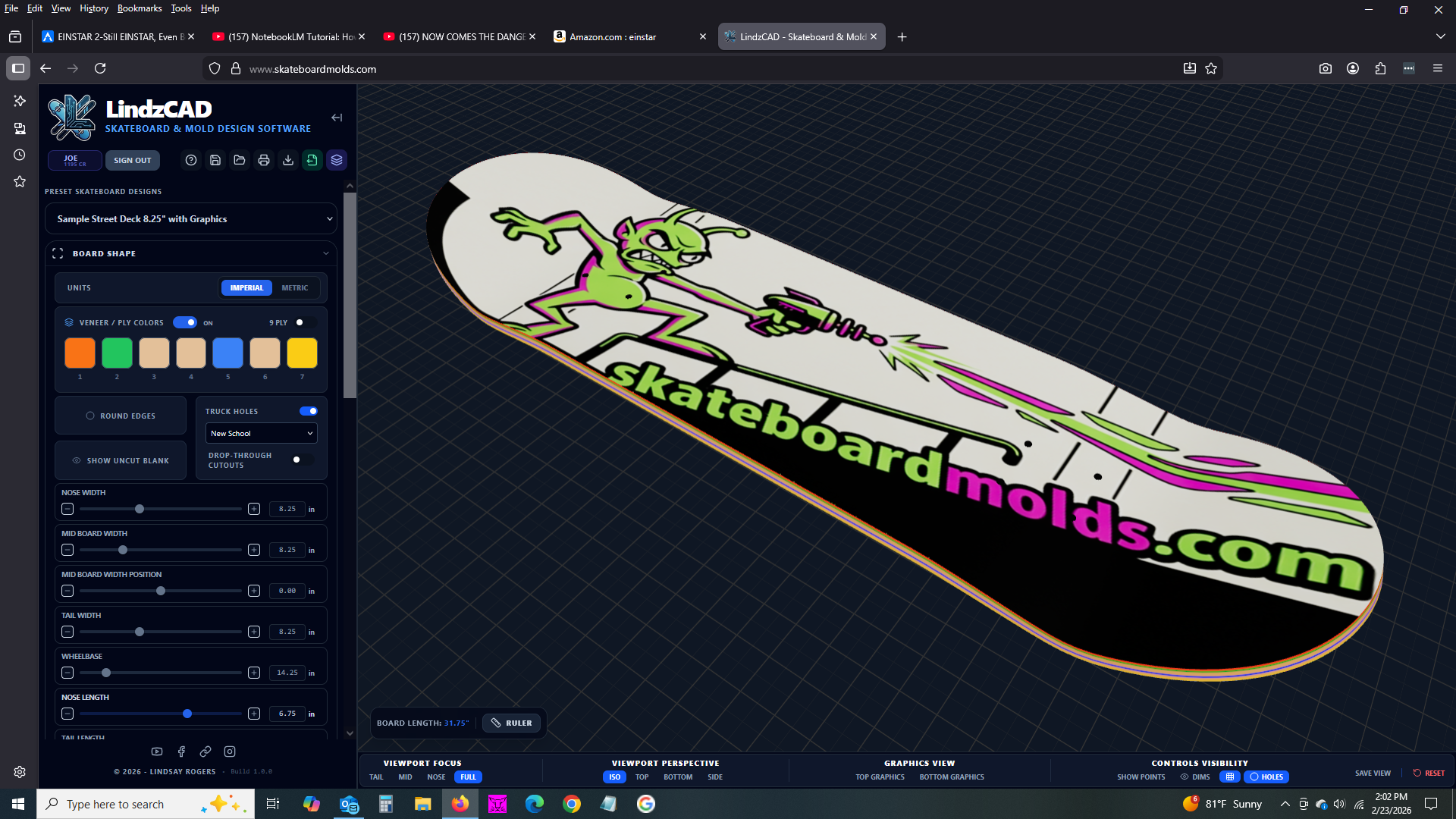Disable the Truck Holes toggle
Image resolution: width=1456 pixels, height=819 pixels.
pos(308,410)
